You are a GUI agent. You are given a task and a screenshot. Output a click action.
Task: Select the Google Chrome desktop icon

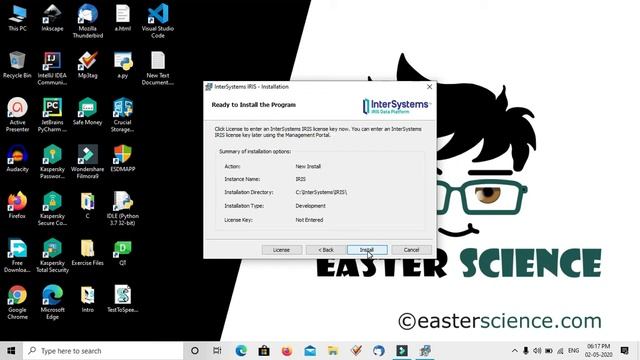(x=17, y=302)
